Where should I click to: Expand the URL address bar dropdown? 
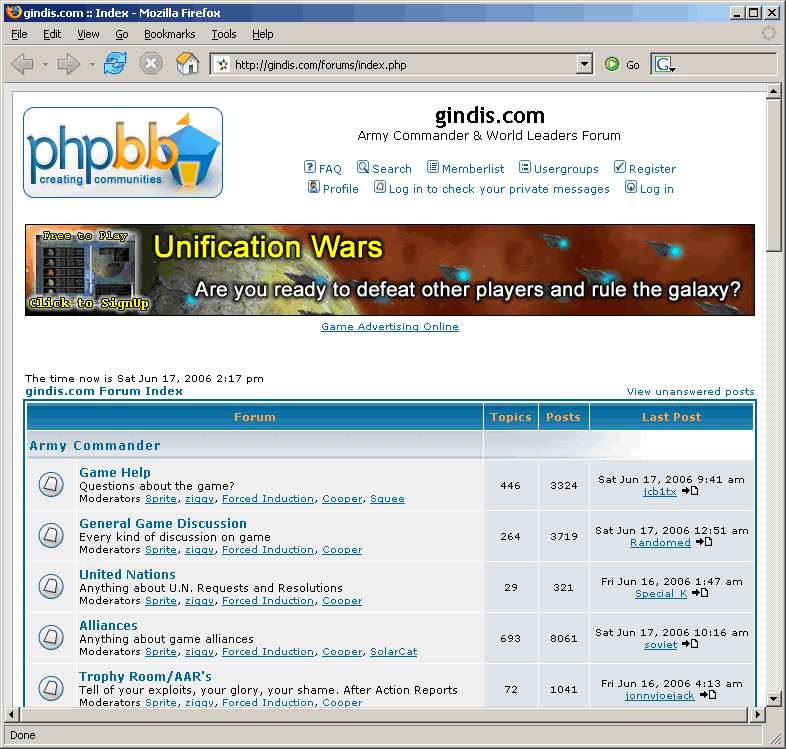585,65
